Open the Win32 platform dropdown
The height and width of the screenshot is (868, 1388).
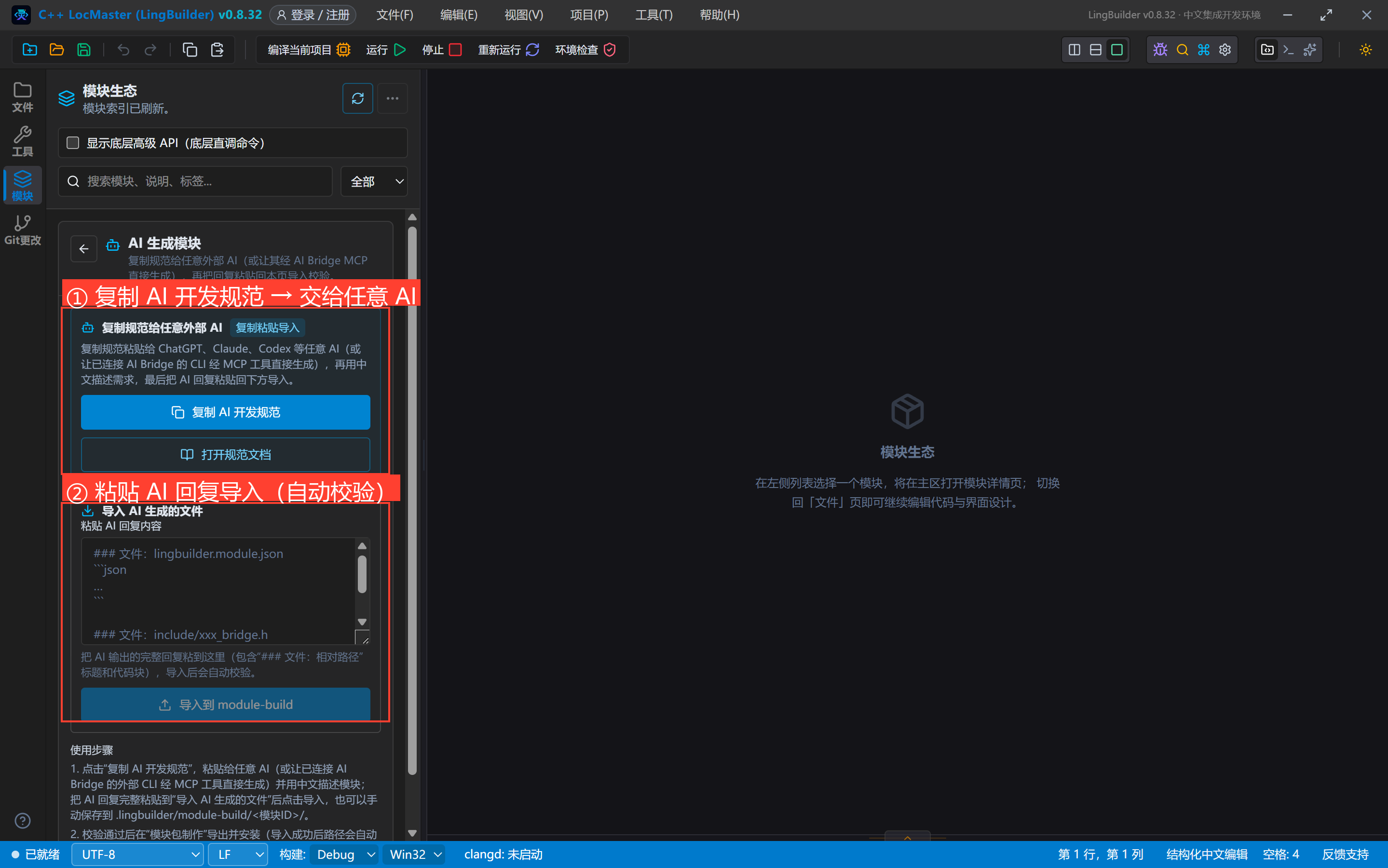pos(415,854)
